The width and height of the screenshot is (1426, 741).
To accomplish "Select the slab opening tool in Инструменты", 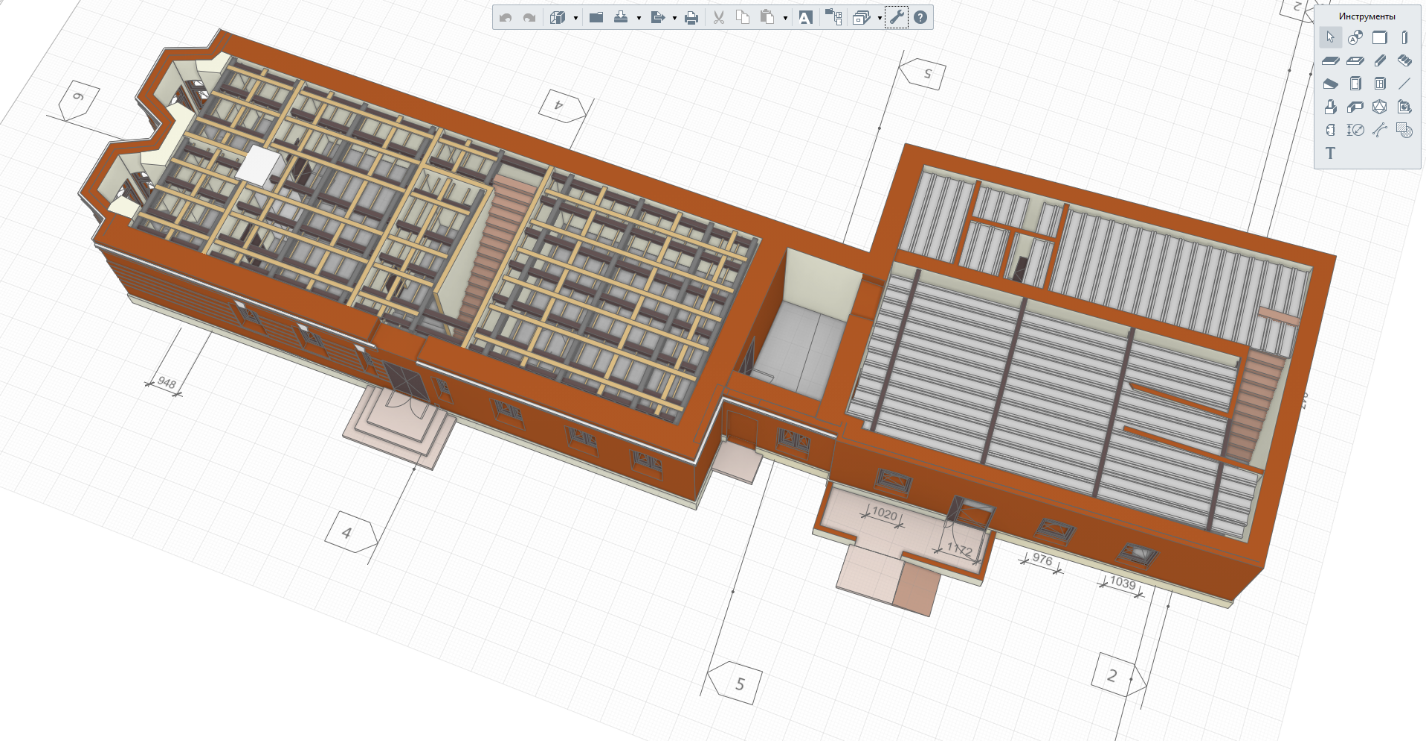I will [1355, 61].
